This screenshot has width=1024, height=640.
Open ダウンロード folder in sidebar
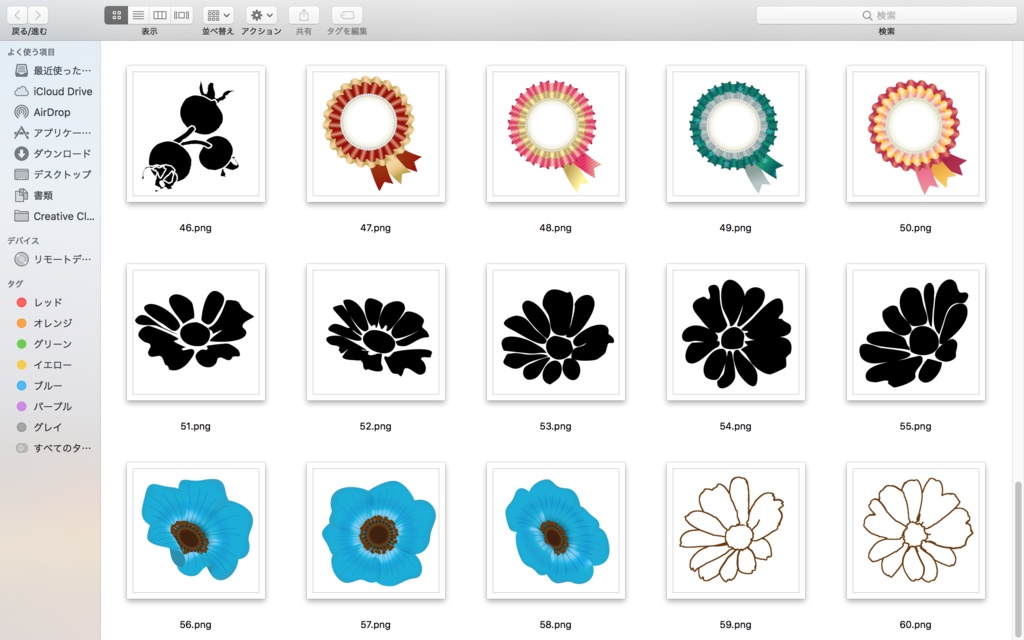pos(52,153)
